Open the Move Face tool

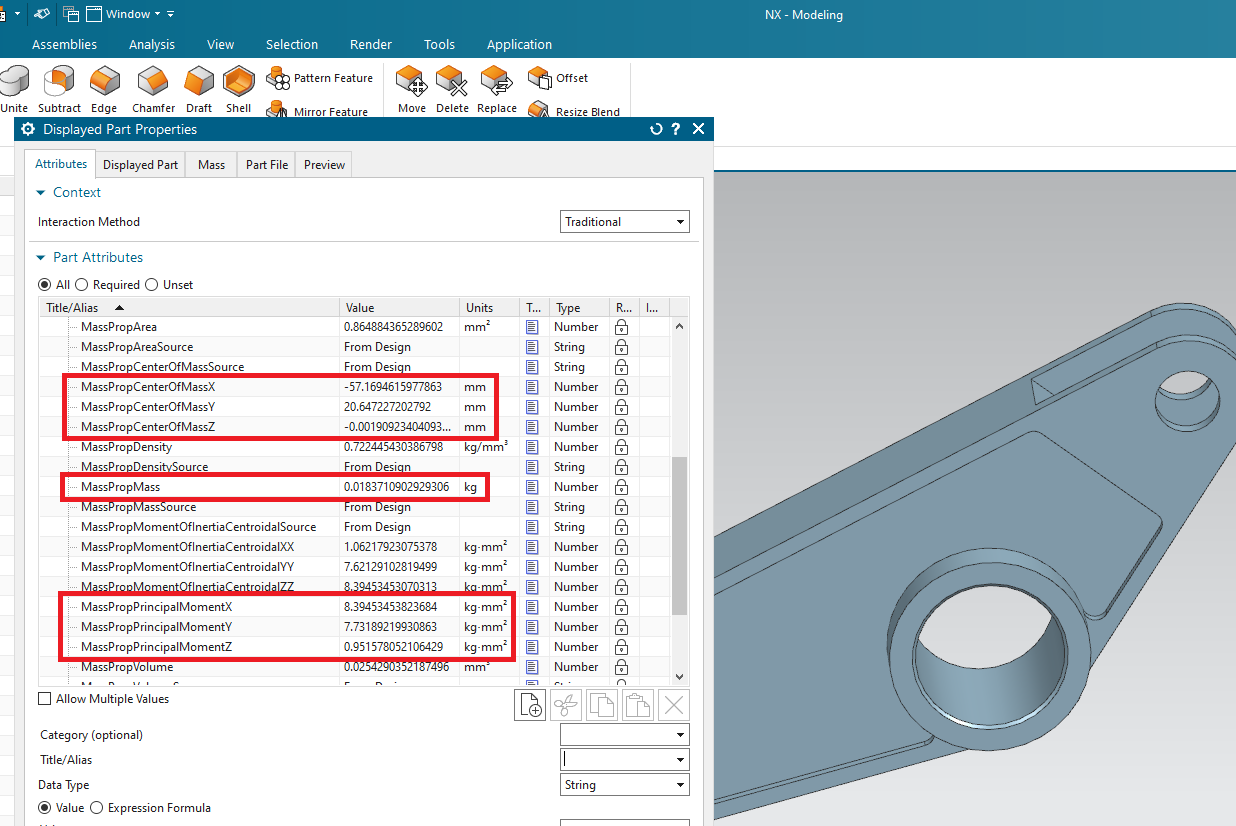(x=411, y=81)
